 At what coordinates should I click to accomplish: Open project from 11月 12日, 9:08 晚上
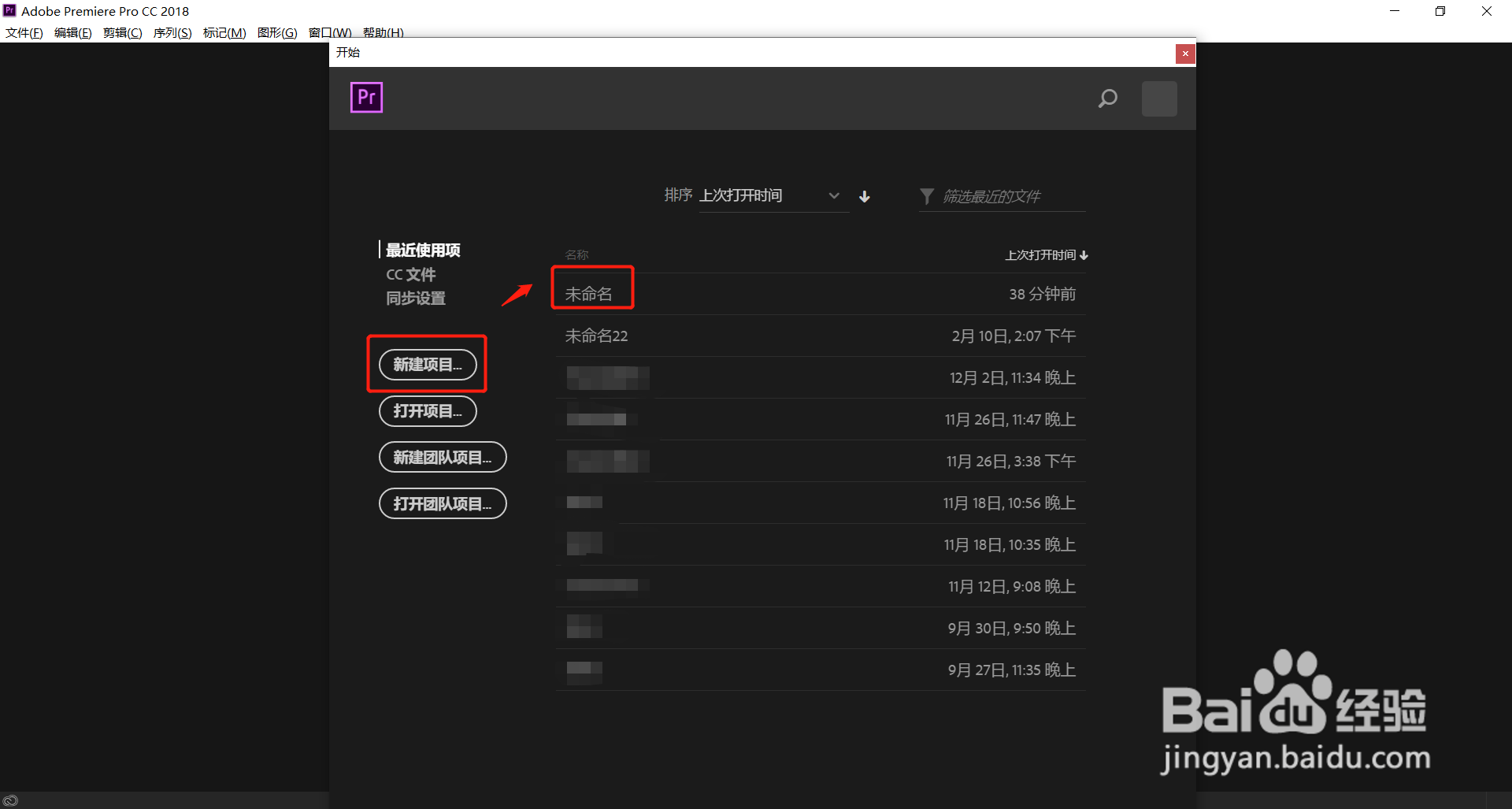(x=821, y=586)
